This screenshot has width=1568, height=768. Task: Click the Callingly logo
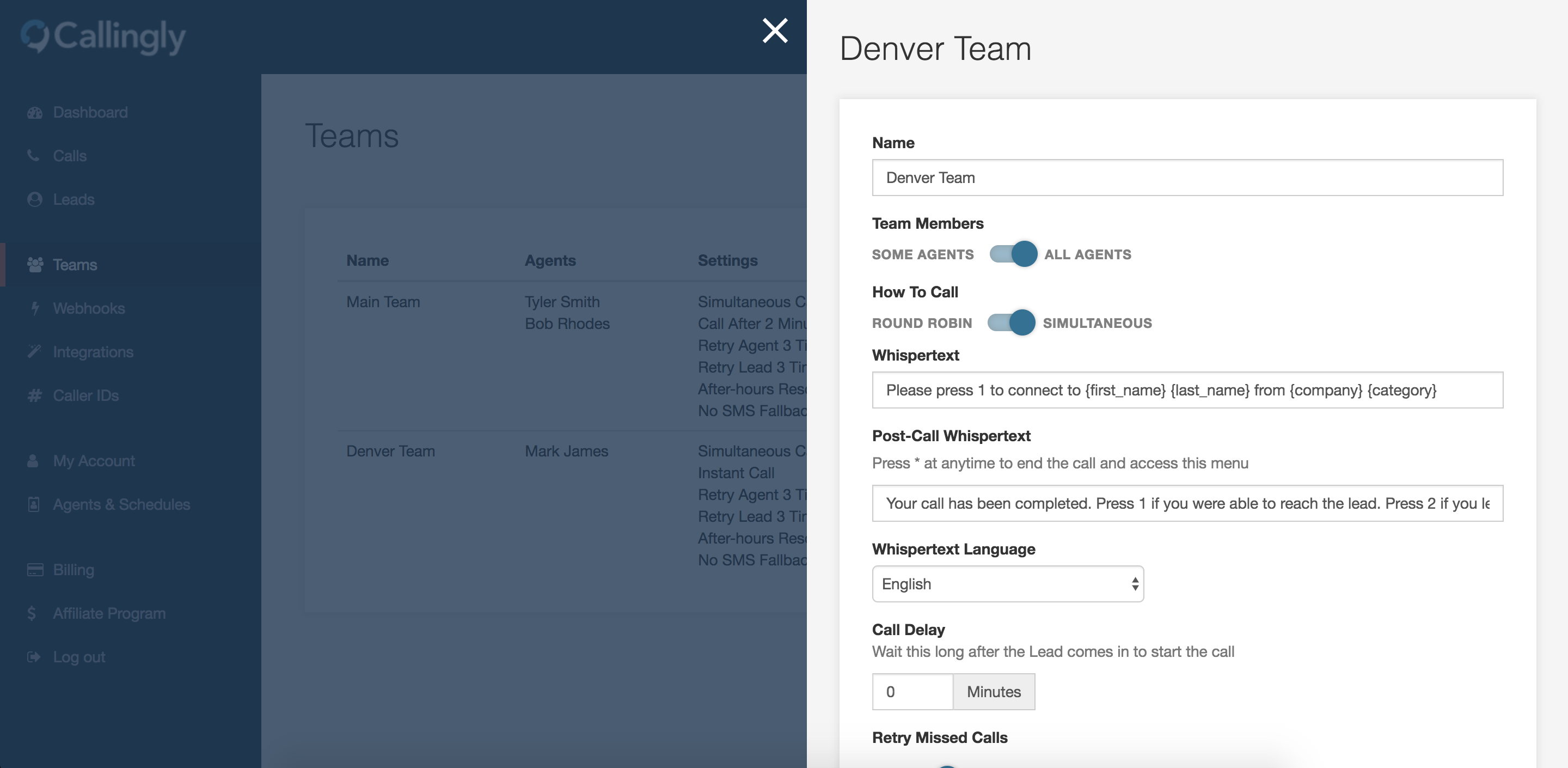pyautogui.click(x=103, y=37)
